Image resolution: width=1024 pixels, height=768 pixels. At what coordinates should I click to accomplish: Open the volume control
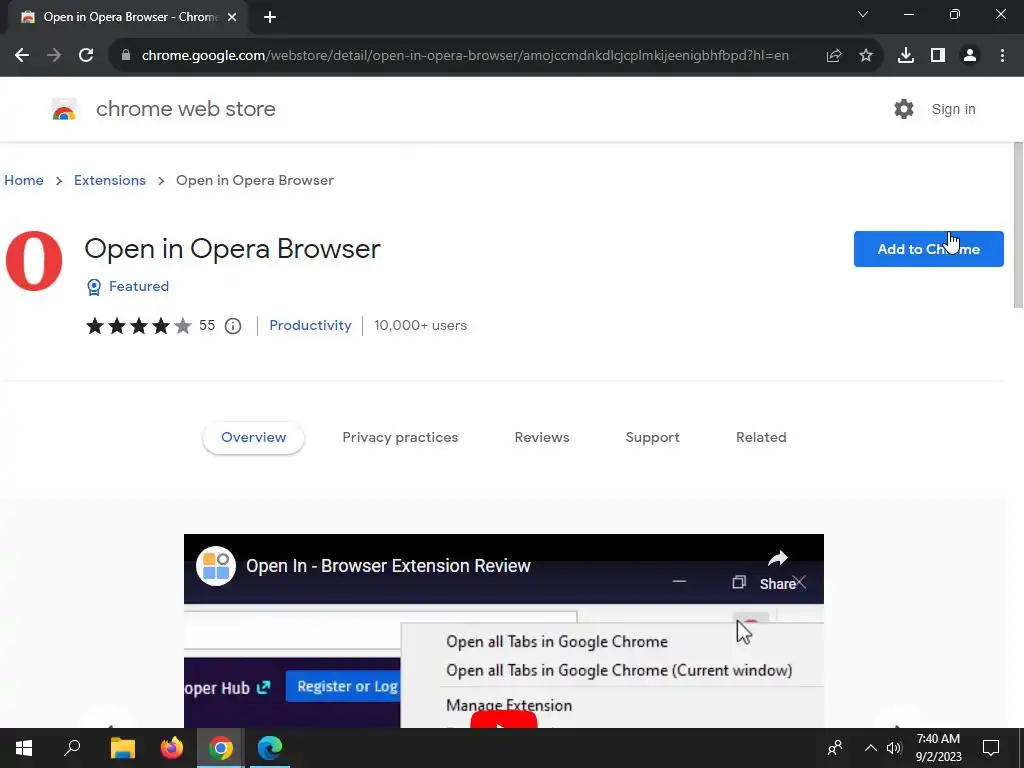894,748
